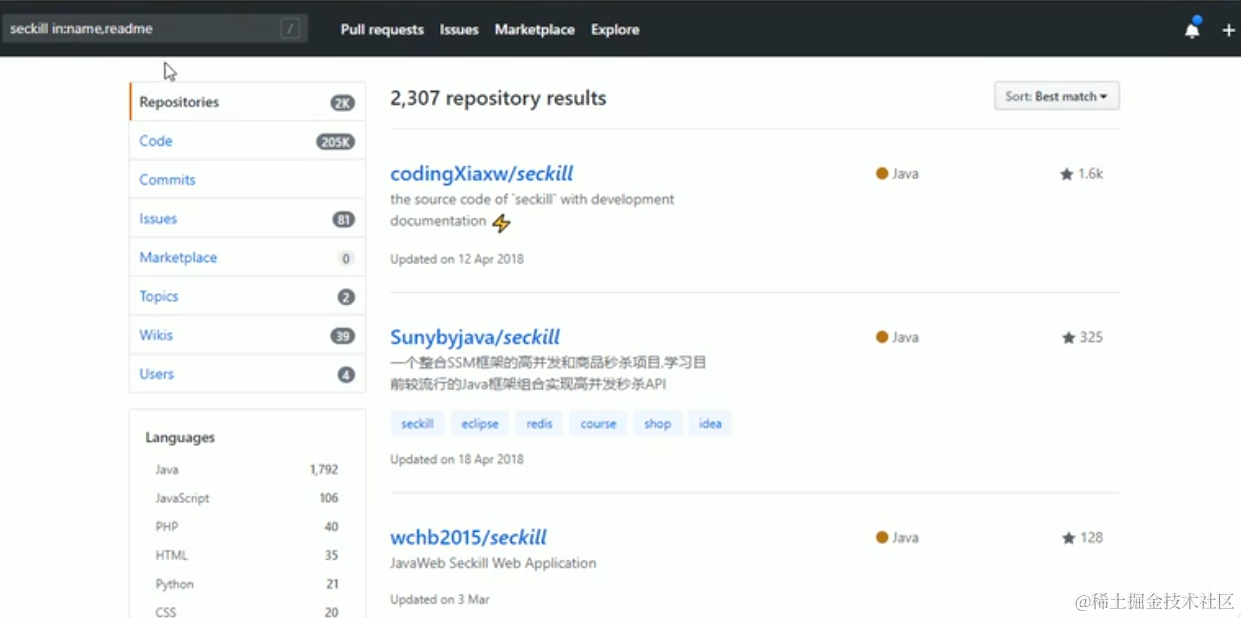The height and width of the screenshot is (618, 1241).
Task: Click the plus create-new icon
Action: pos(1229,30)
